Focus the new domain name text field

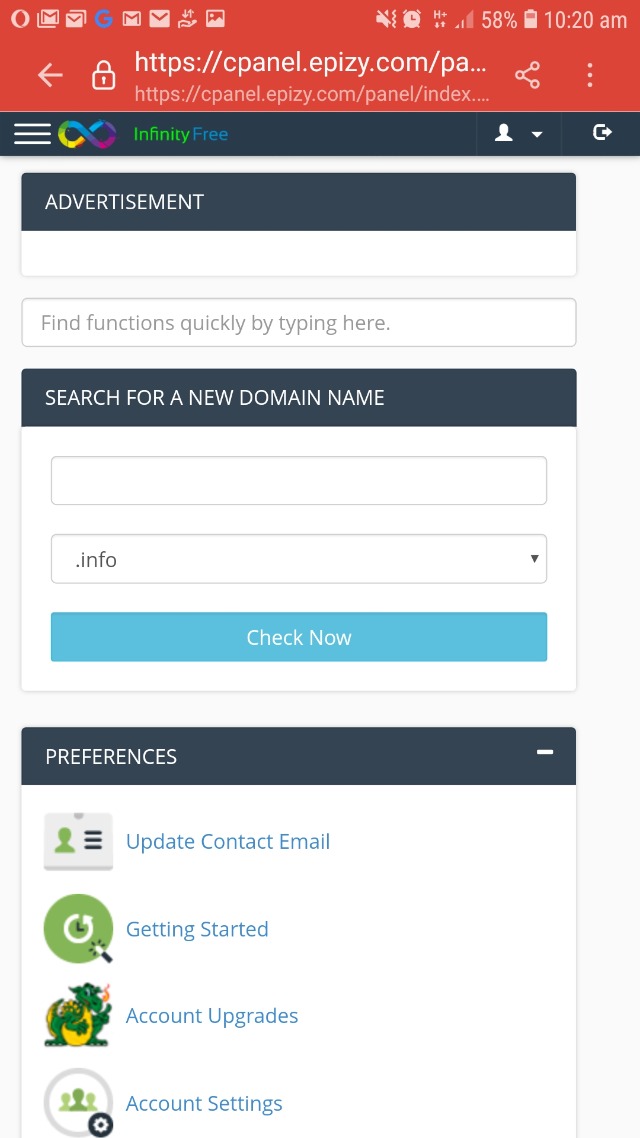click(x=299, y=481)
